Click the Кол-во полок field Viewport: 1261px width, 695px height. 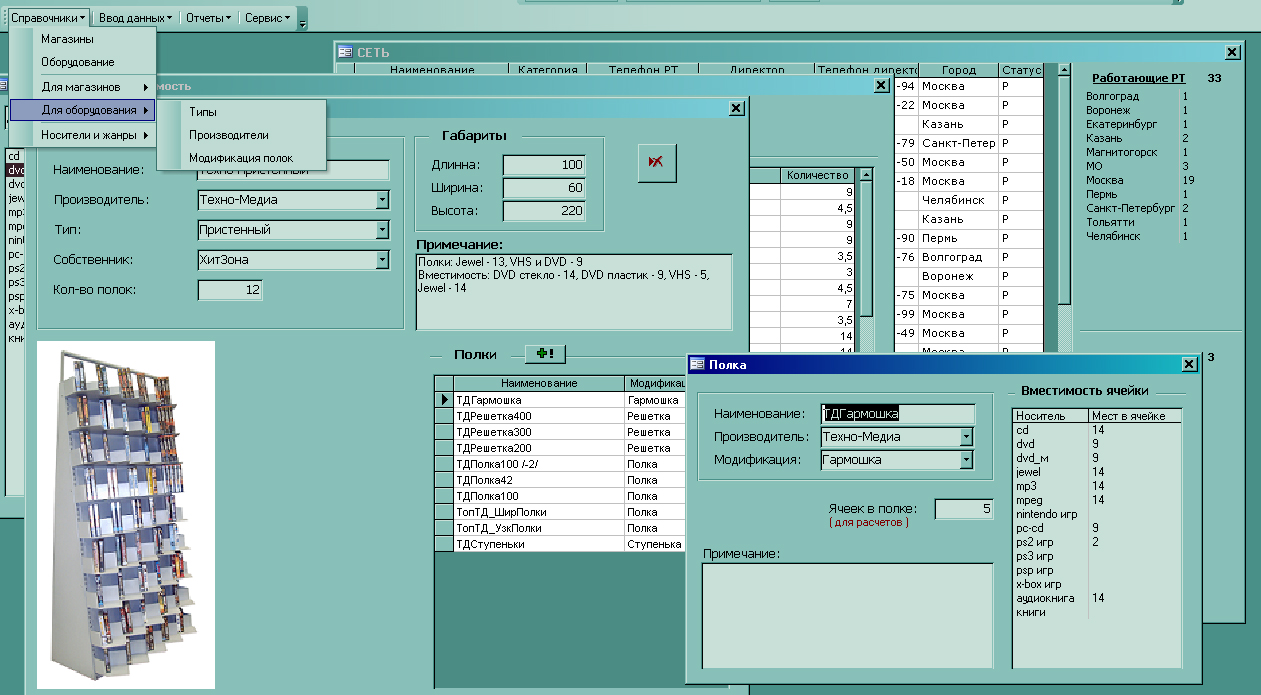pyautogui.click(x=230, y=290)
